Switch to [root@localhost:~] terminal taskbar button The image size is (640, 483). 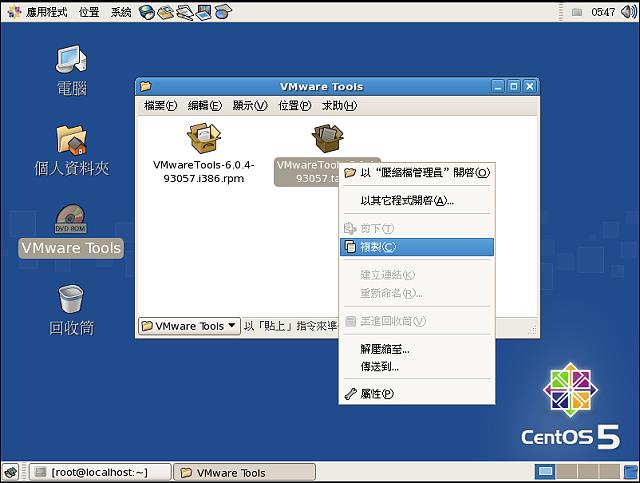tap(100, 472)
